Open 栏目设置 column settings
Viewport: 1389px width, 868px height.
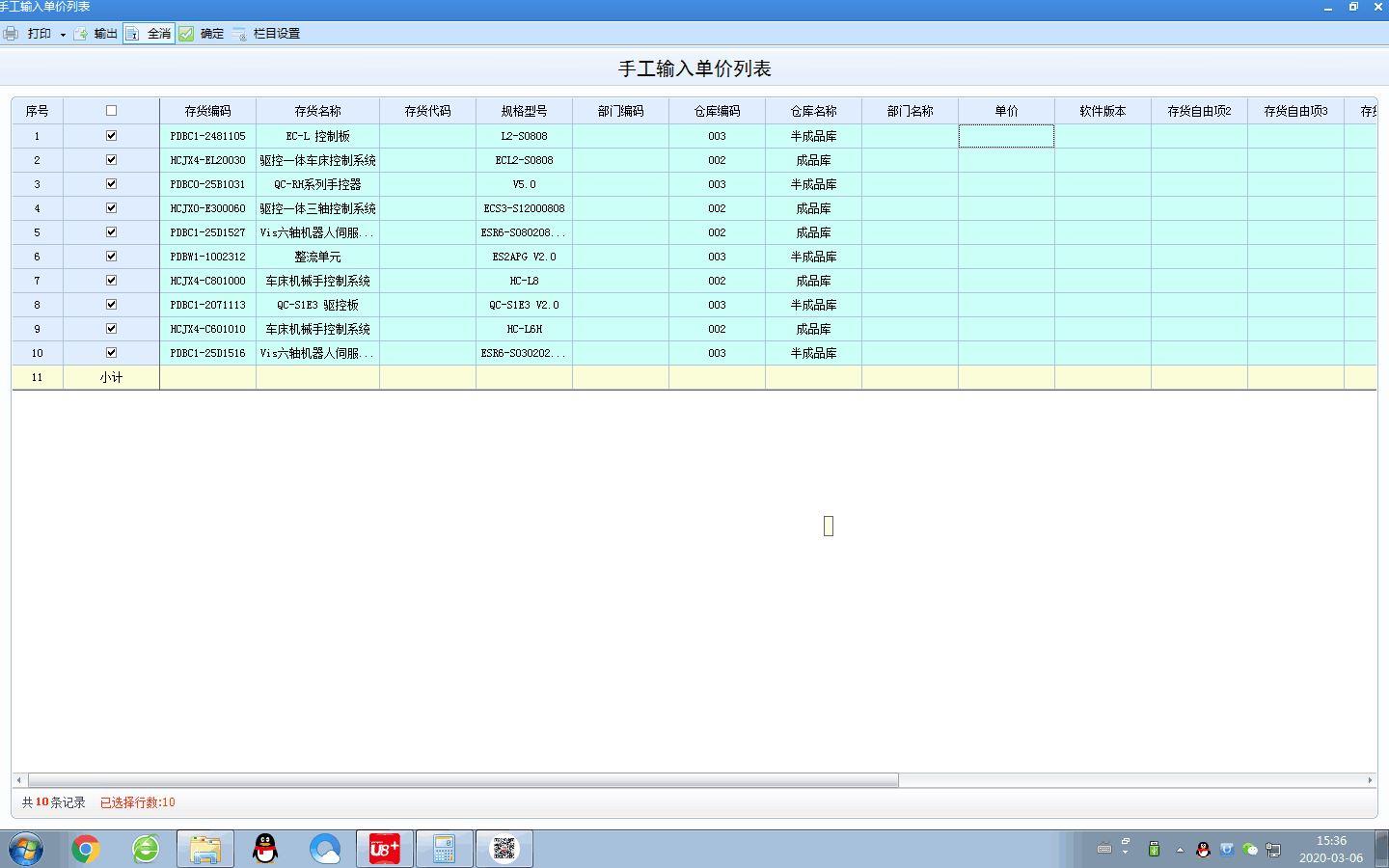(266, 34)
